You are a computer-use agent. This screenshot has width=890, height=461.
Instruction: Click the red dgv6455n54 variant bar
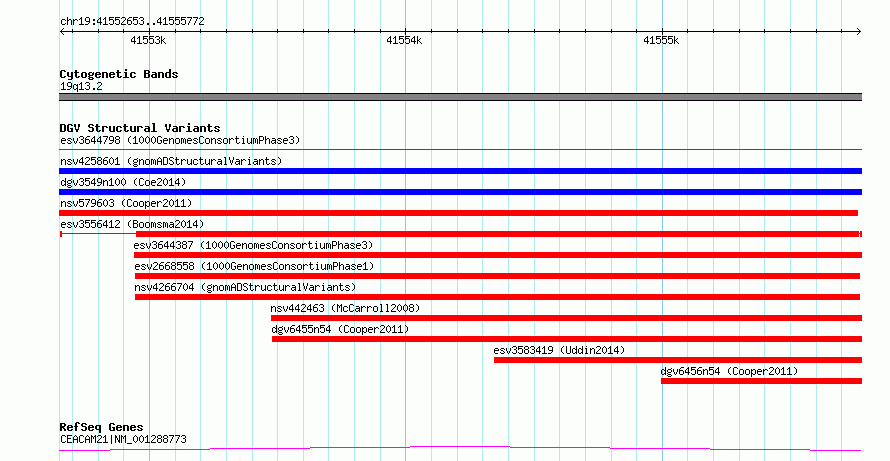[x=567, y=339]
